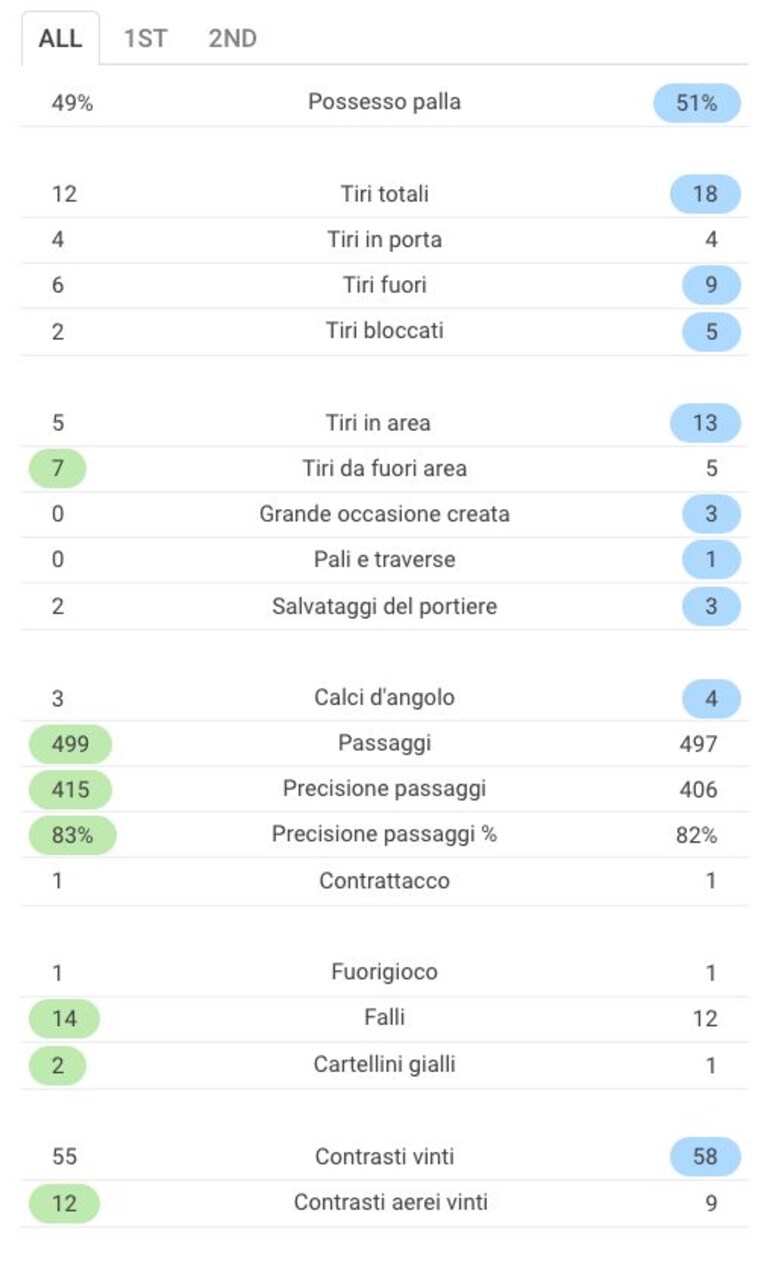Click the 51% possession badge

(697, 103)
